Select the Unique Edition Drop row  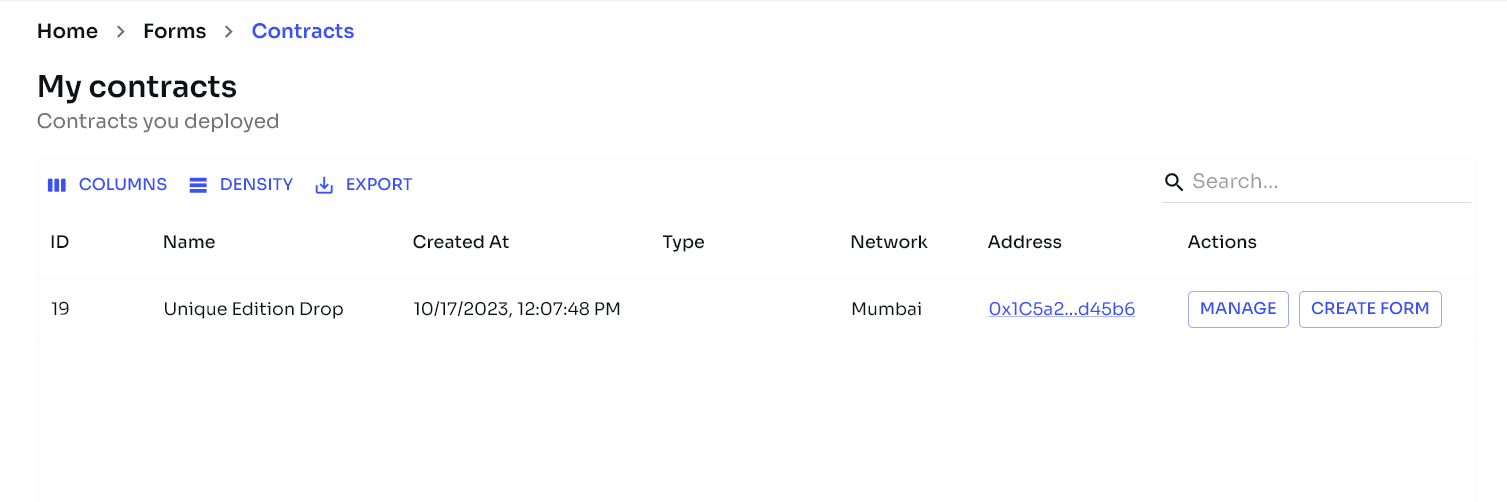coord(253,310)
